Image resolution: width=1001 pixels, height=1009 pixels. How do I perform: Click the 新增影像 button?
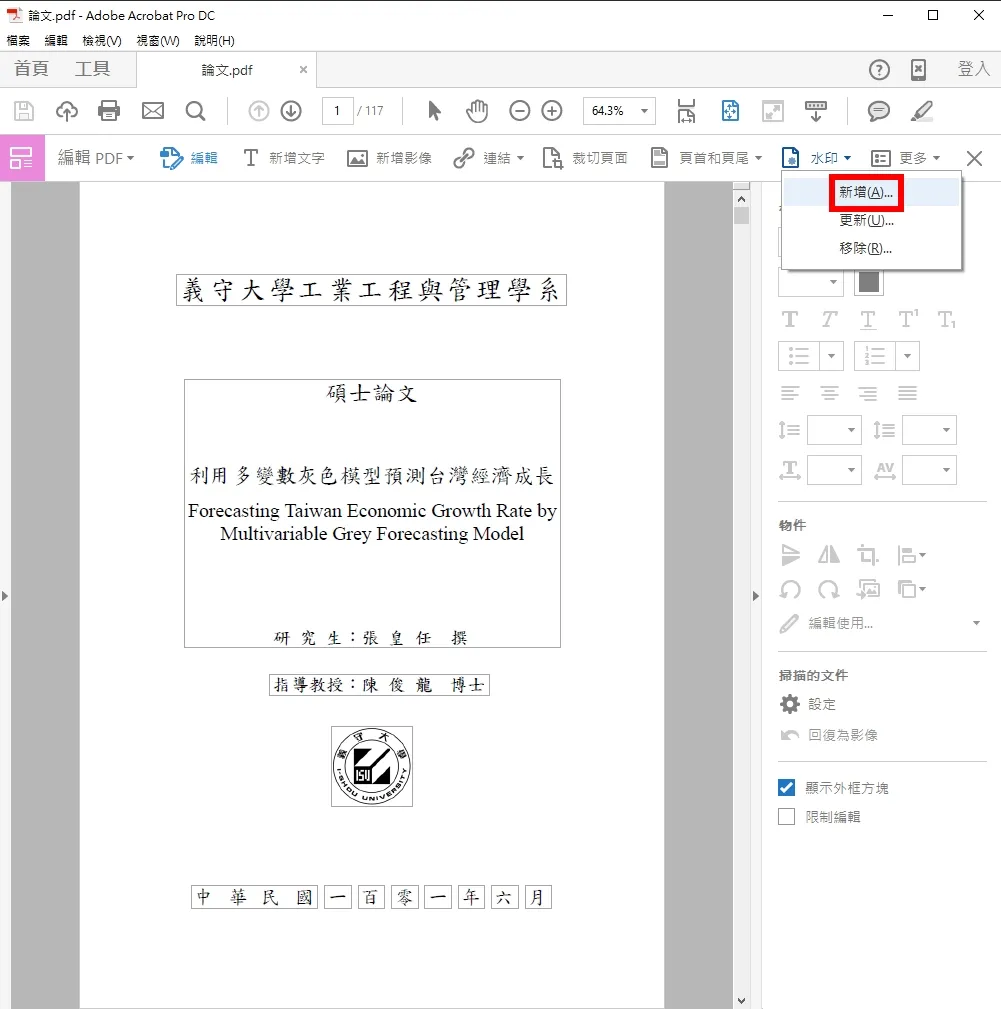click(x=389, y=158)
